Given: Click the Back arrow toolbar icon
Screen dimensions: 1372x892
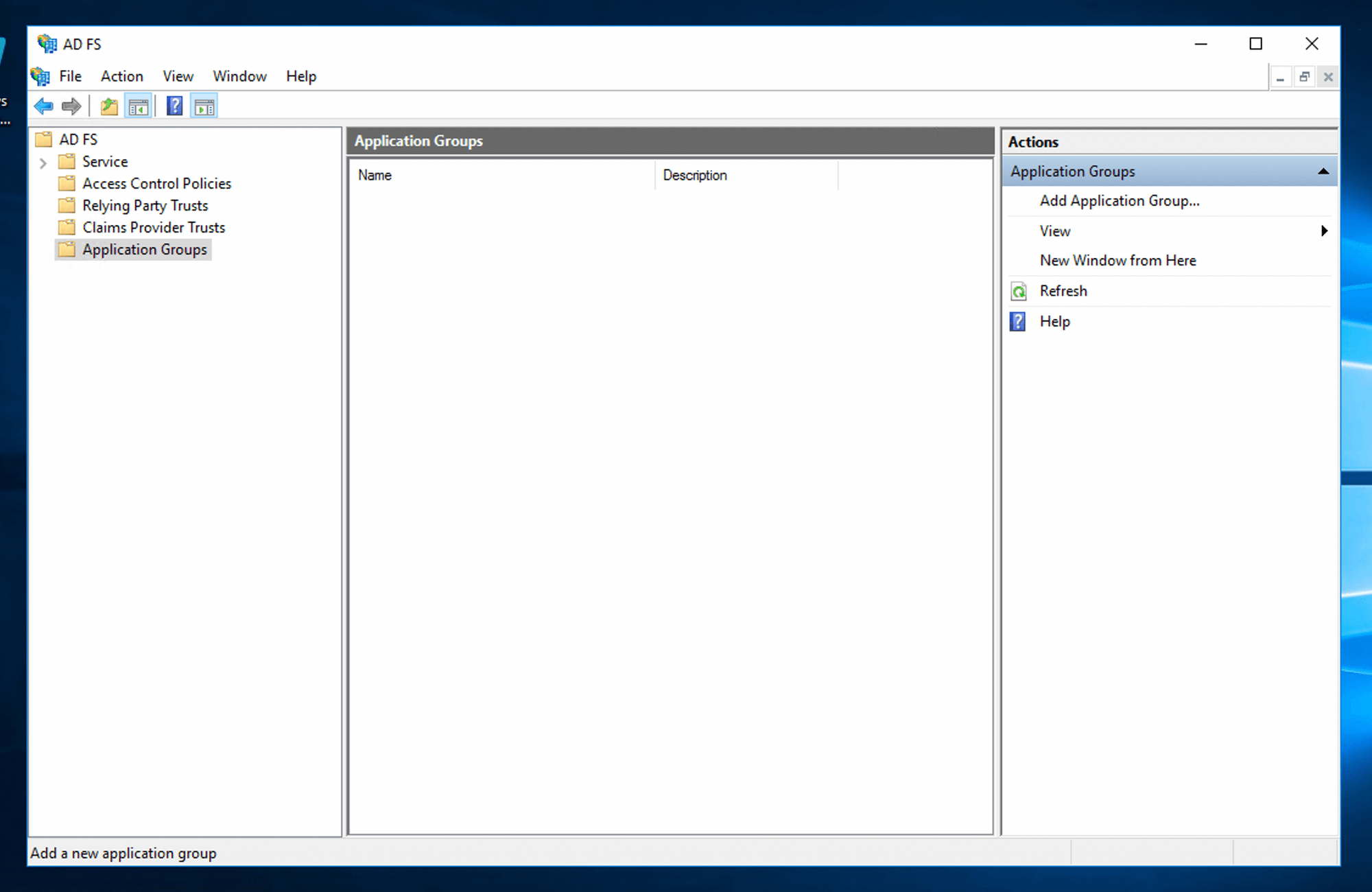Looking at the screenshot, I should tap(44, 106).
